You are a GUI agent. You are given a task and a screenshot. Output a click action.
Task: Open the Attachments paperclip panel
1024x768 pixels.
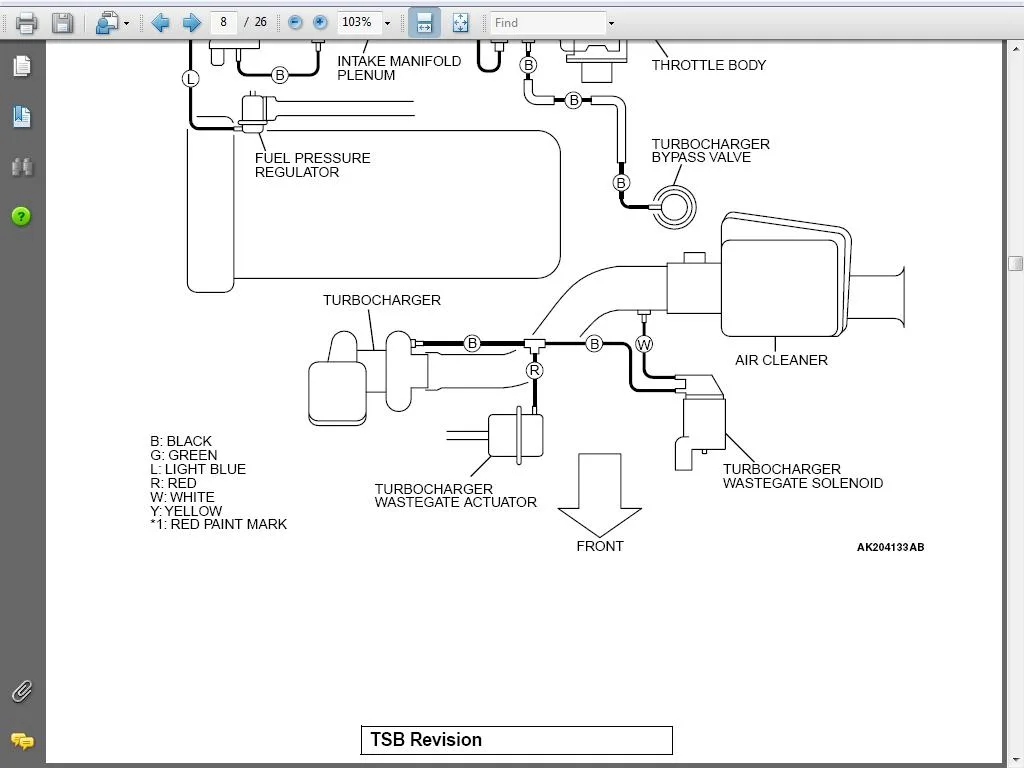coord(22,691)
